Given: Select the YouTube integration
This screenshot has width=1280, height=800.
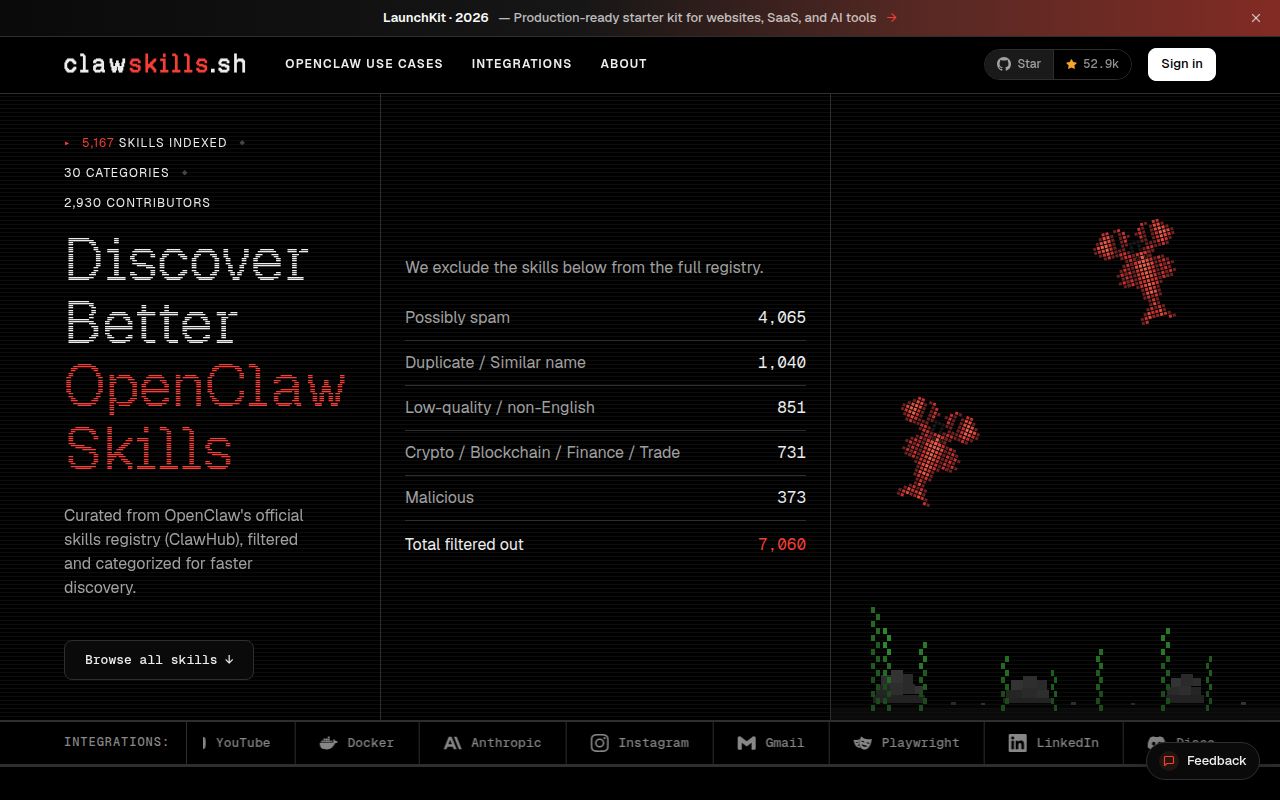Looking at the screenshot, I should [241, 743].
